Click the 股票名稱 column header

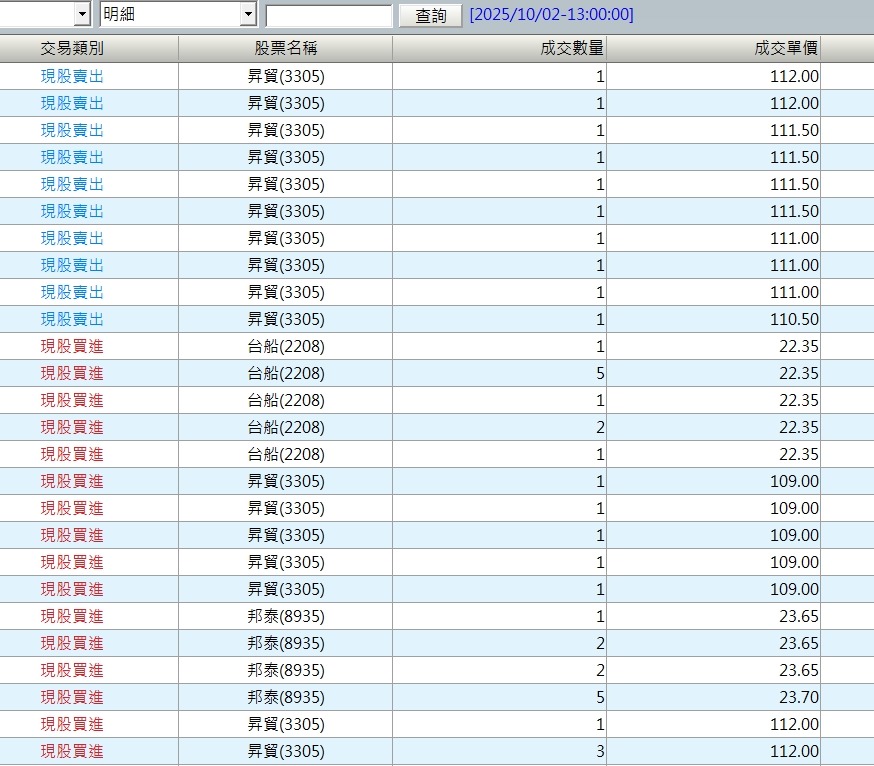(x=285, y=48)
